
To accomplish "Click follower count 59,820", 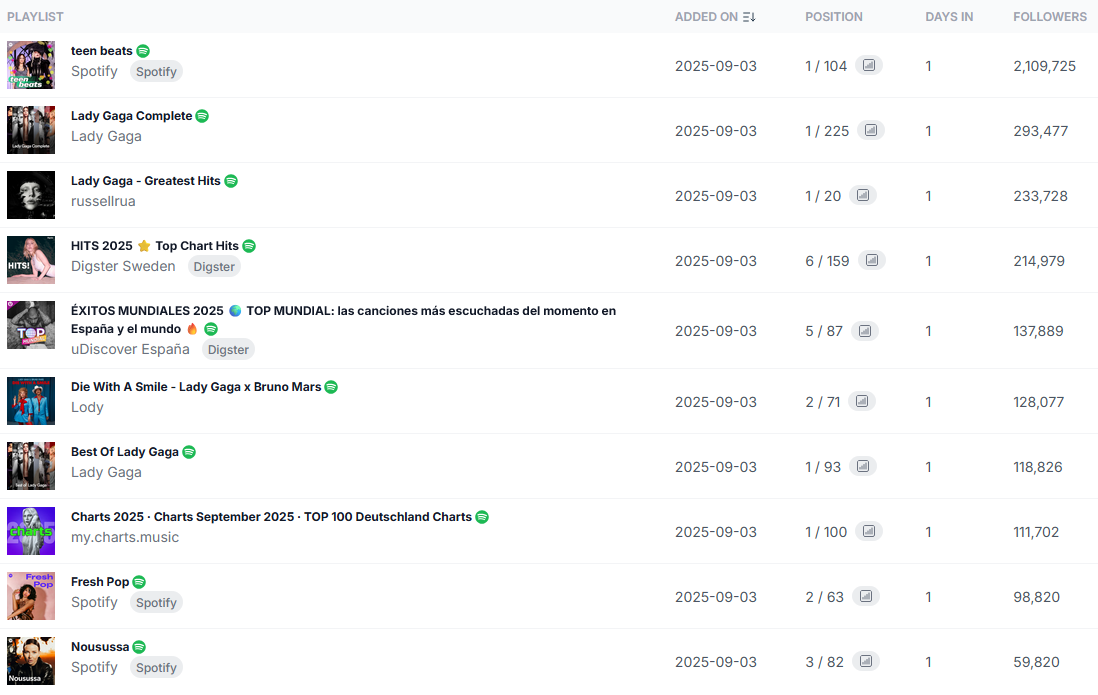I will point(1036,662).
